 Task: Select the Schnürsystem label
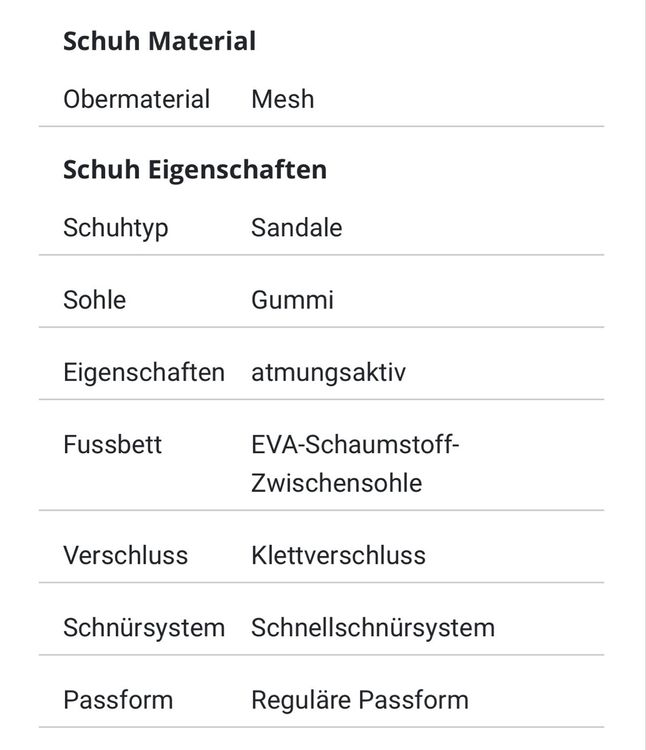point(144,628)
